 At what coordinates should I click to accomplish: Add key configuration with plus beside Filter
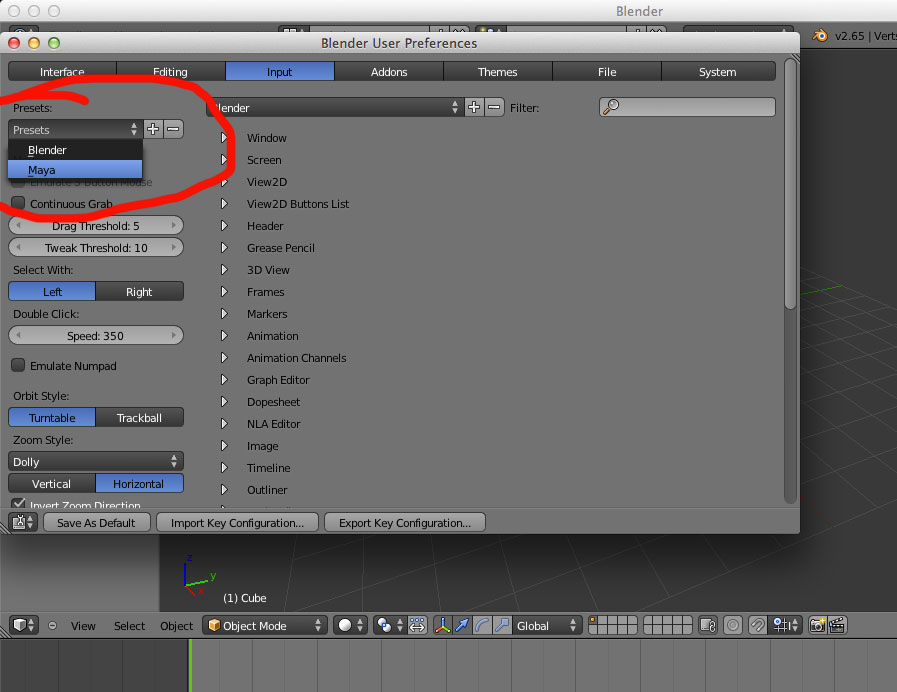(474, 107)
